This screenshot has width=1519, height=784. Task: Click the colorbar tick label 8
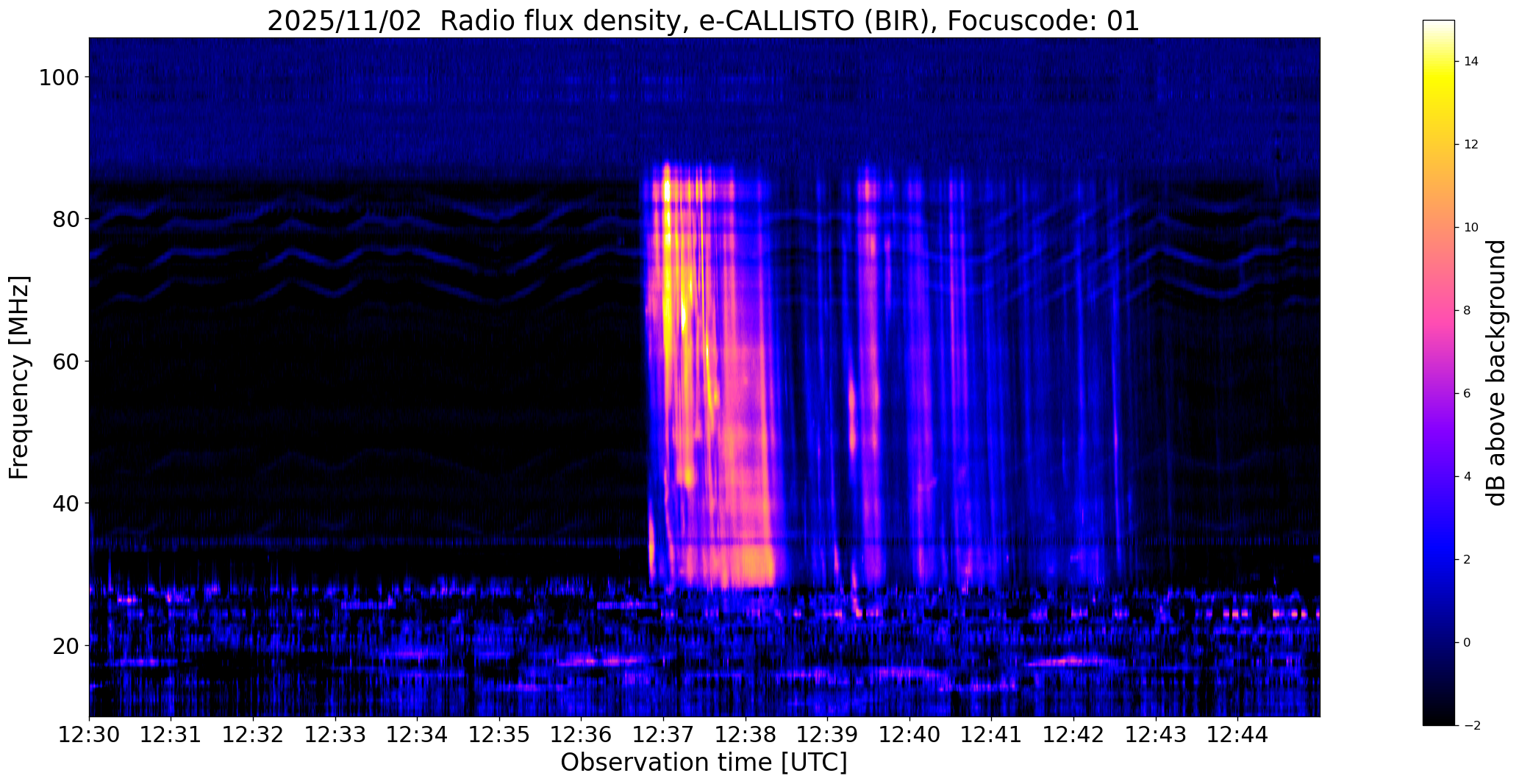1468,311
